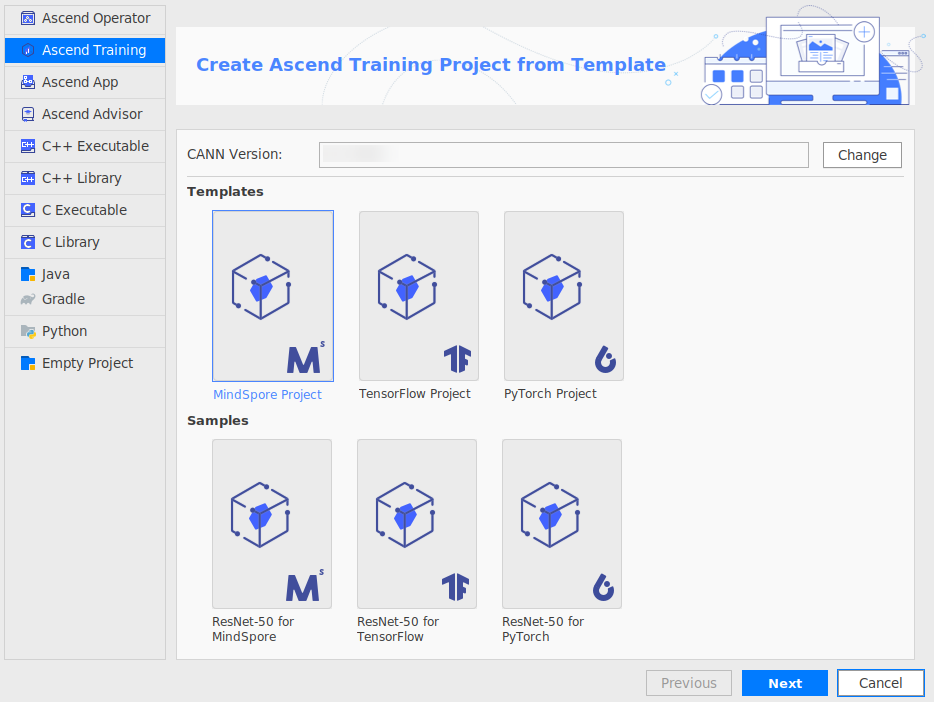Select the PyTorch Project template card
The width and height of the screenshot is (934, 702).
pos(563,296)
